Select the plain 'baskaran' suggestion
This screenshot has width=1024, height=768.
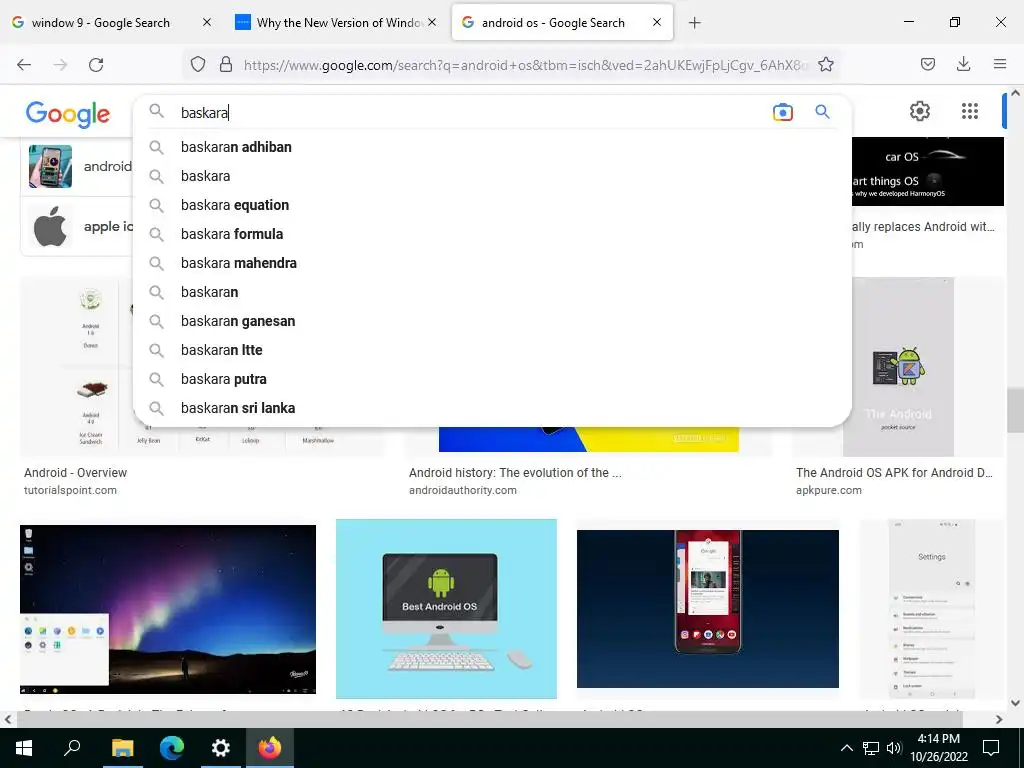pyautogui.click(x=492, y=292)
